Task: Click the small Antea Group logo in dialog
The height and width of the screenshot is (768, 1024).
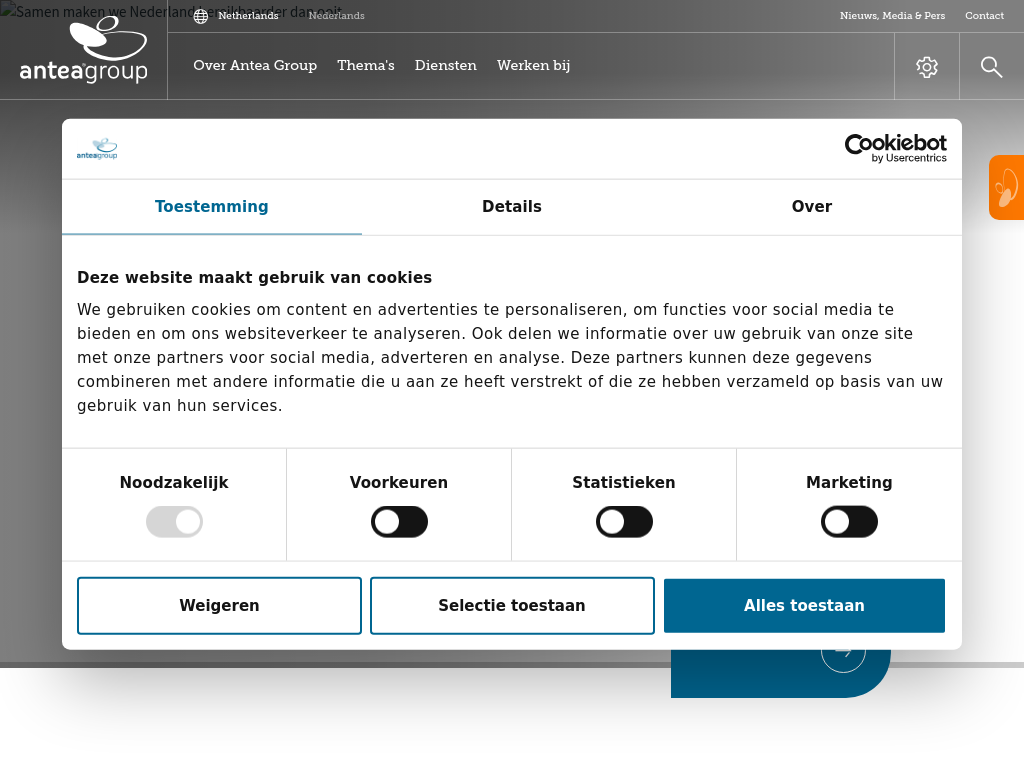Action: click(x=97, y=149)
